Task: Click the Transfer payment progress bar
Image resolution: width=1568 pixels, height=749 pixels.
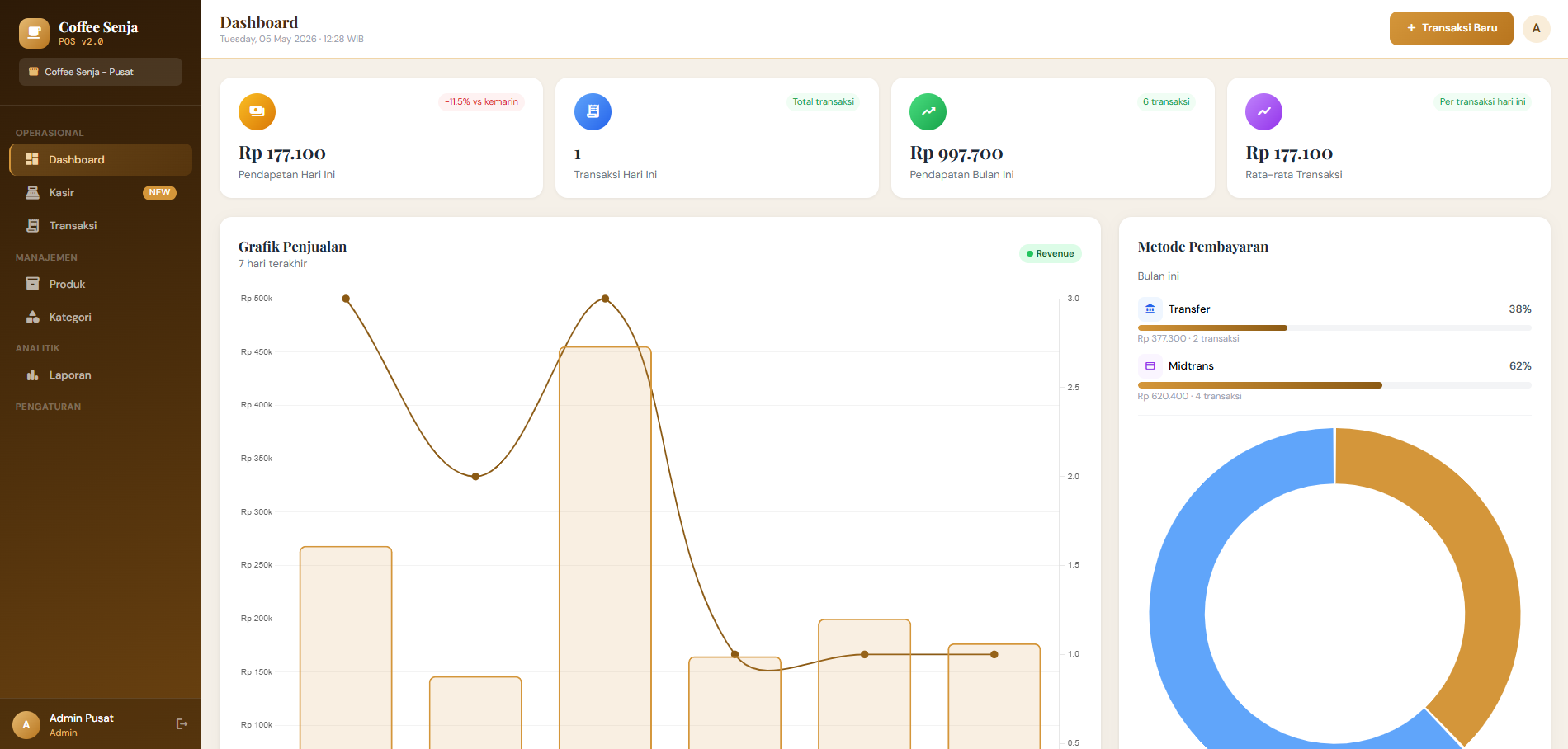Action: (1334, 327)
